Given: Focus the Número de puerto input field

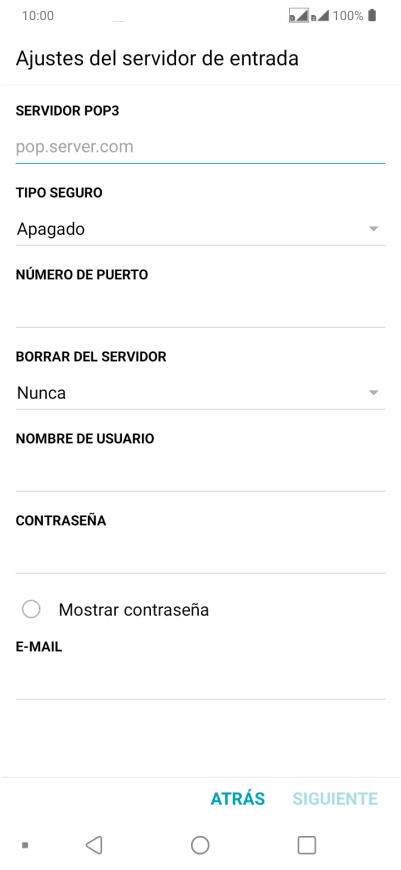Looking at the screenshot, I should [x=200, y=310].
